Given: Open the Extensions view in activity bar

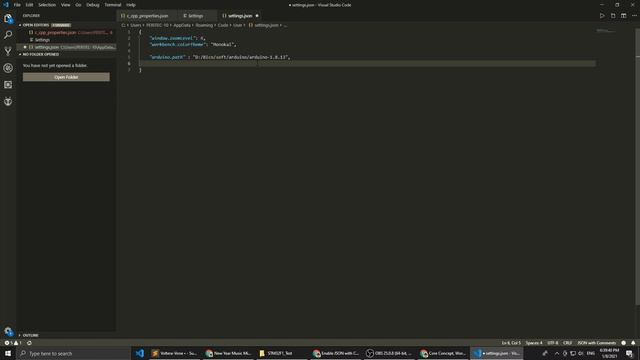Looking at the screenshot, I should (8, 84).
